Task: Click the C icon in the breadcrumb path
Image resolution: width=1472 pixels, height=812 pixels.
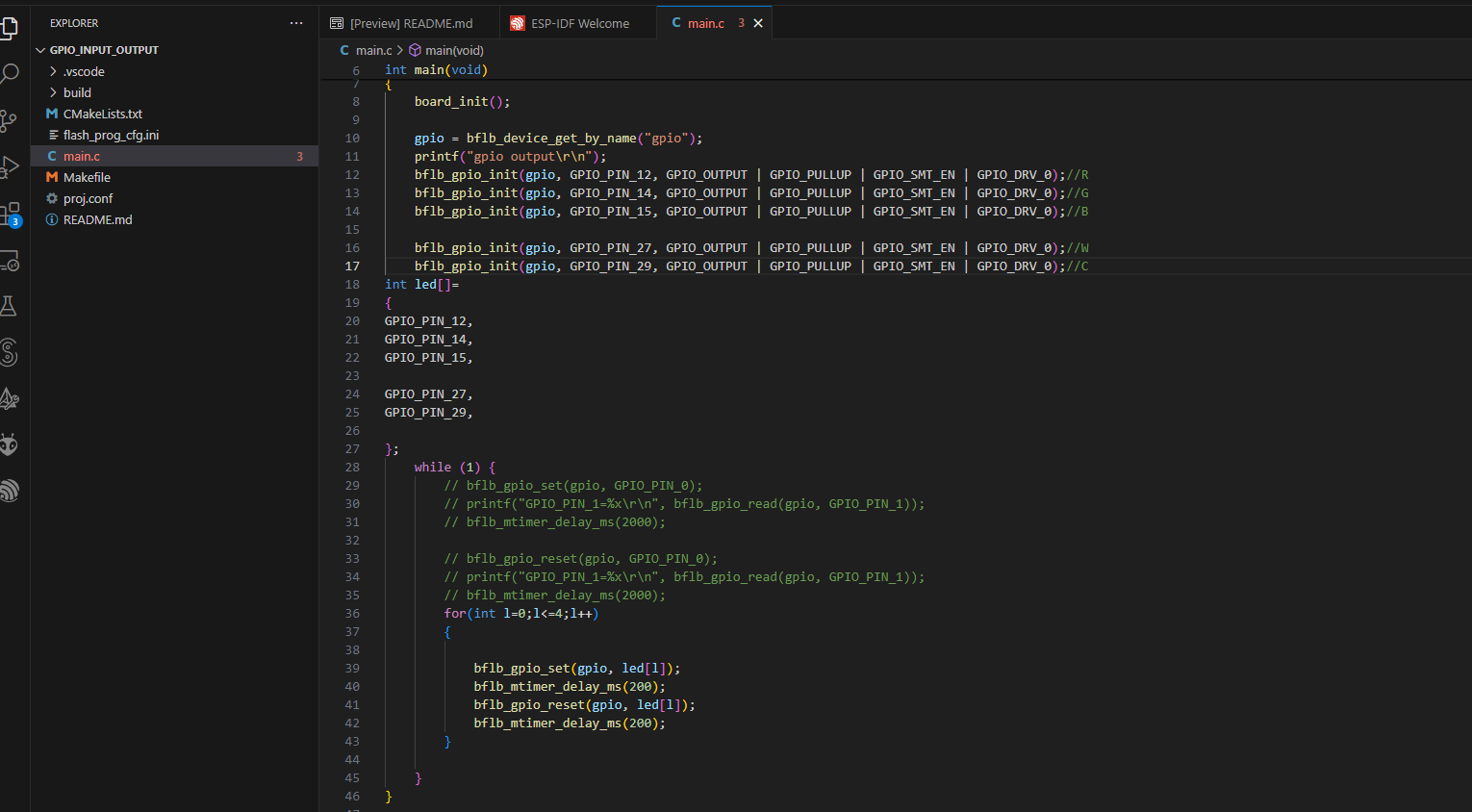Action: pyautogui.click(x=344, y=50)
